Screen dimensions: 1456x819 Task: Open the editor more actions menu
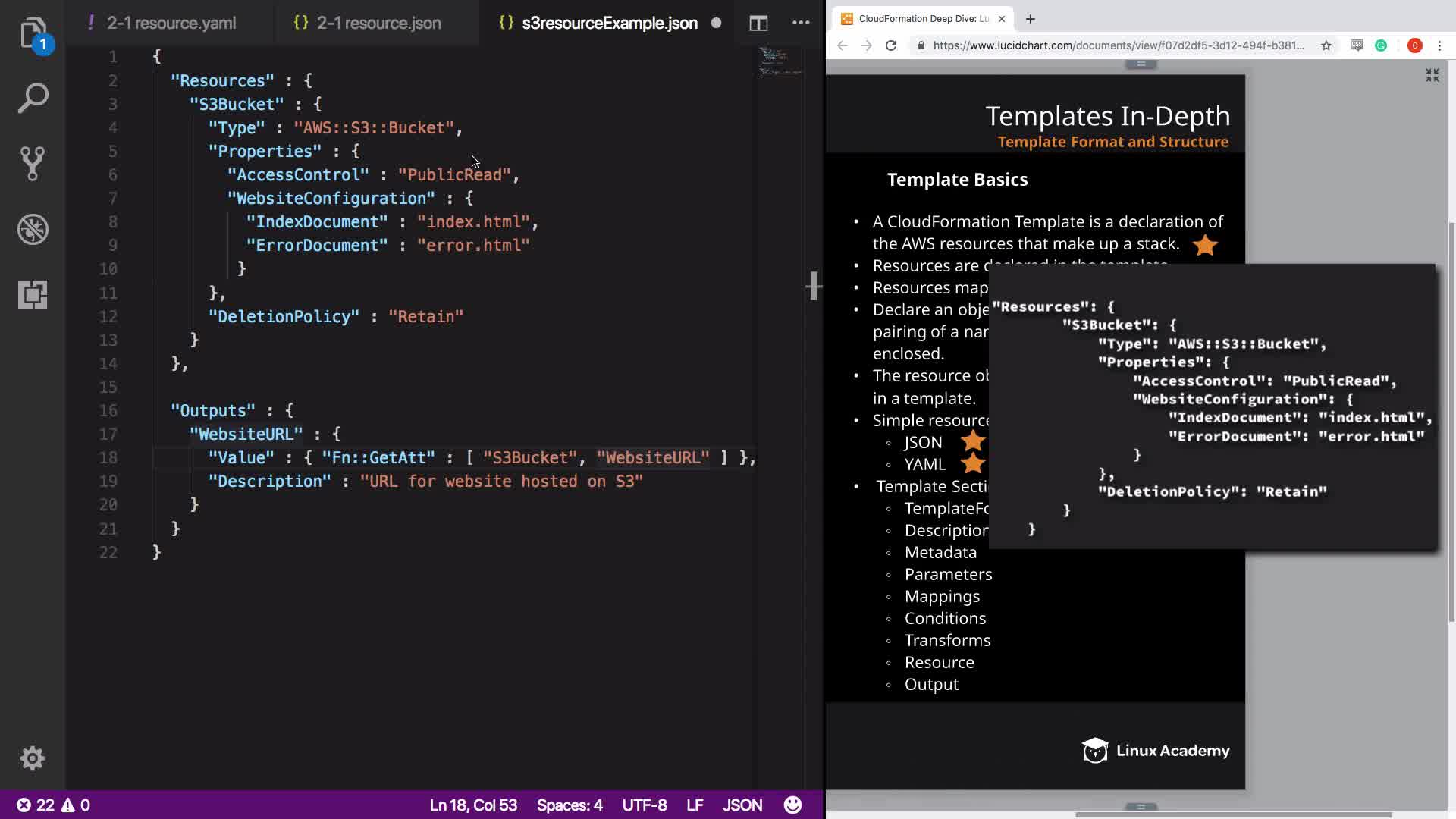click(x=801, y=23)
